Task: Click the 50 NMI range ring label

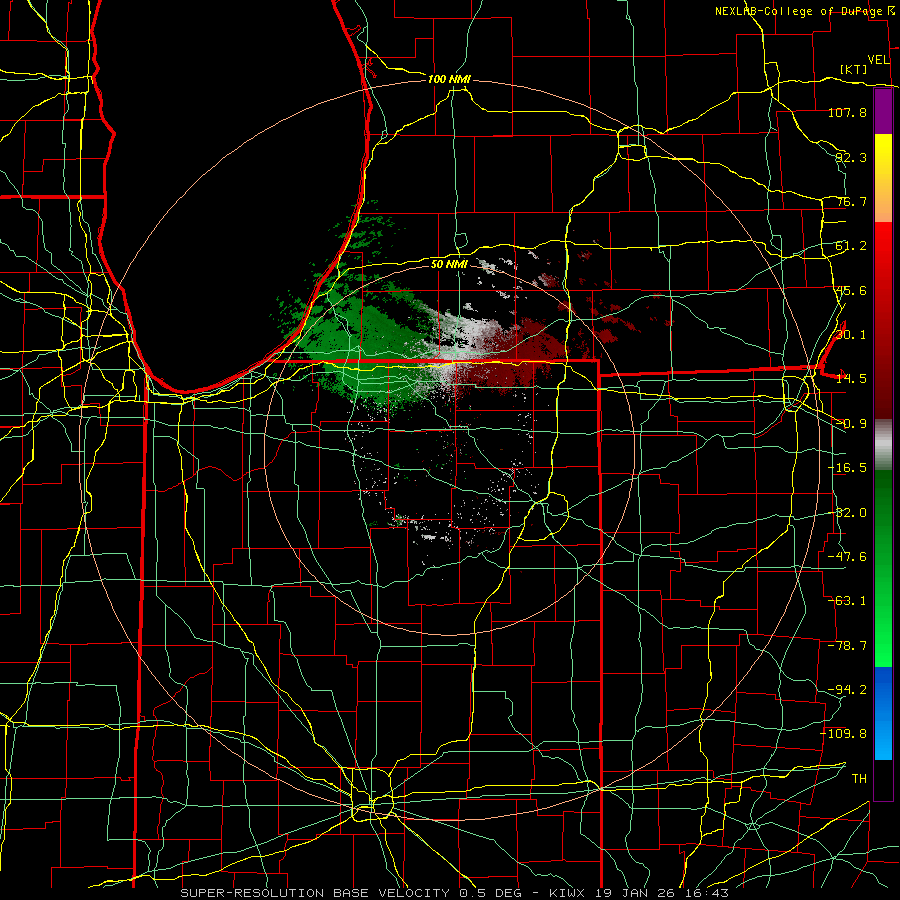Action: pos(449,264)
